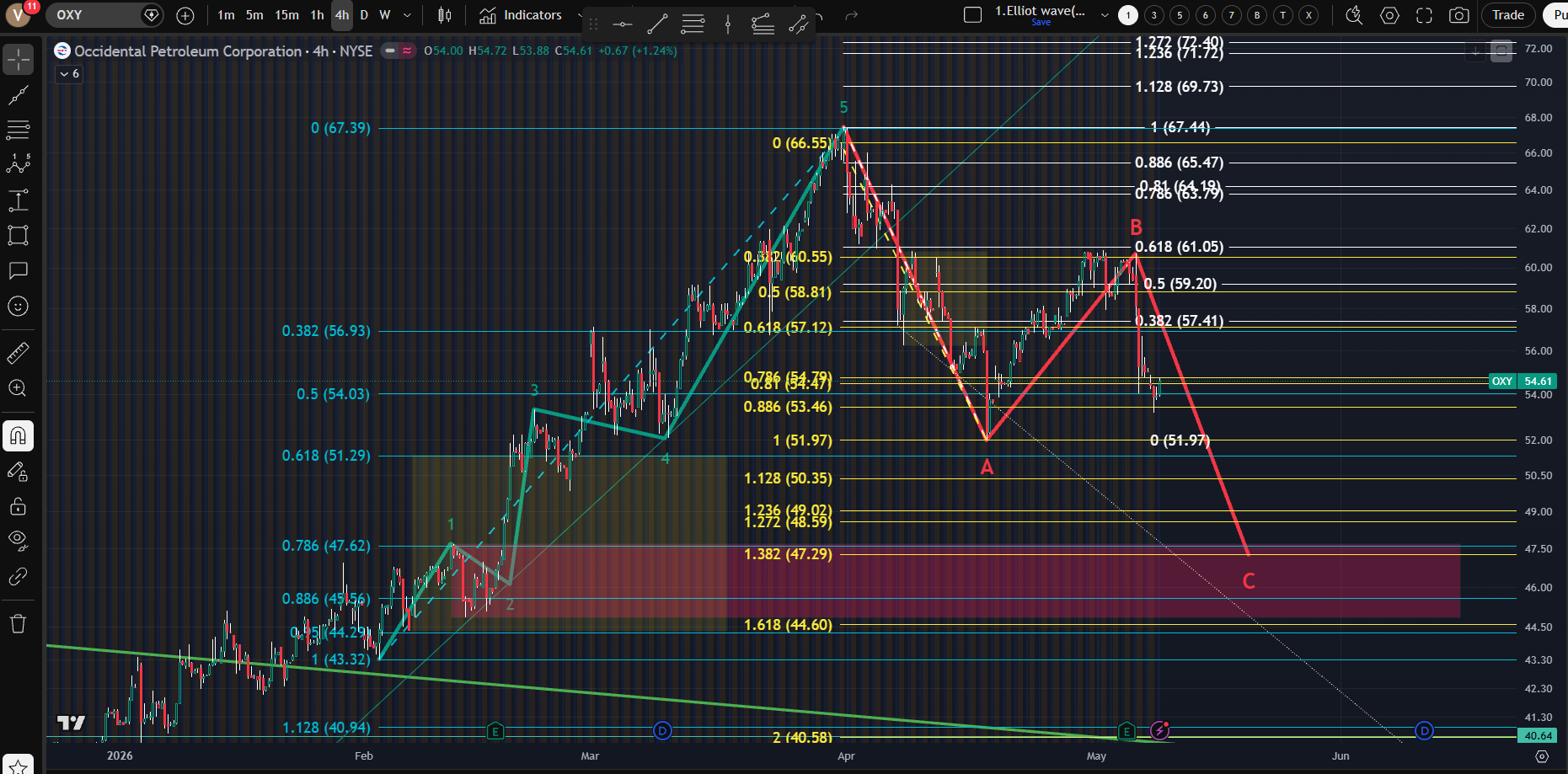Click the pink wave status pill beside NYSE

[x=407, y=51]
